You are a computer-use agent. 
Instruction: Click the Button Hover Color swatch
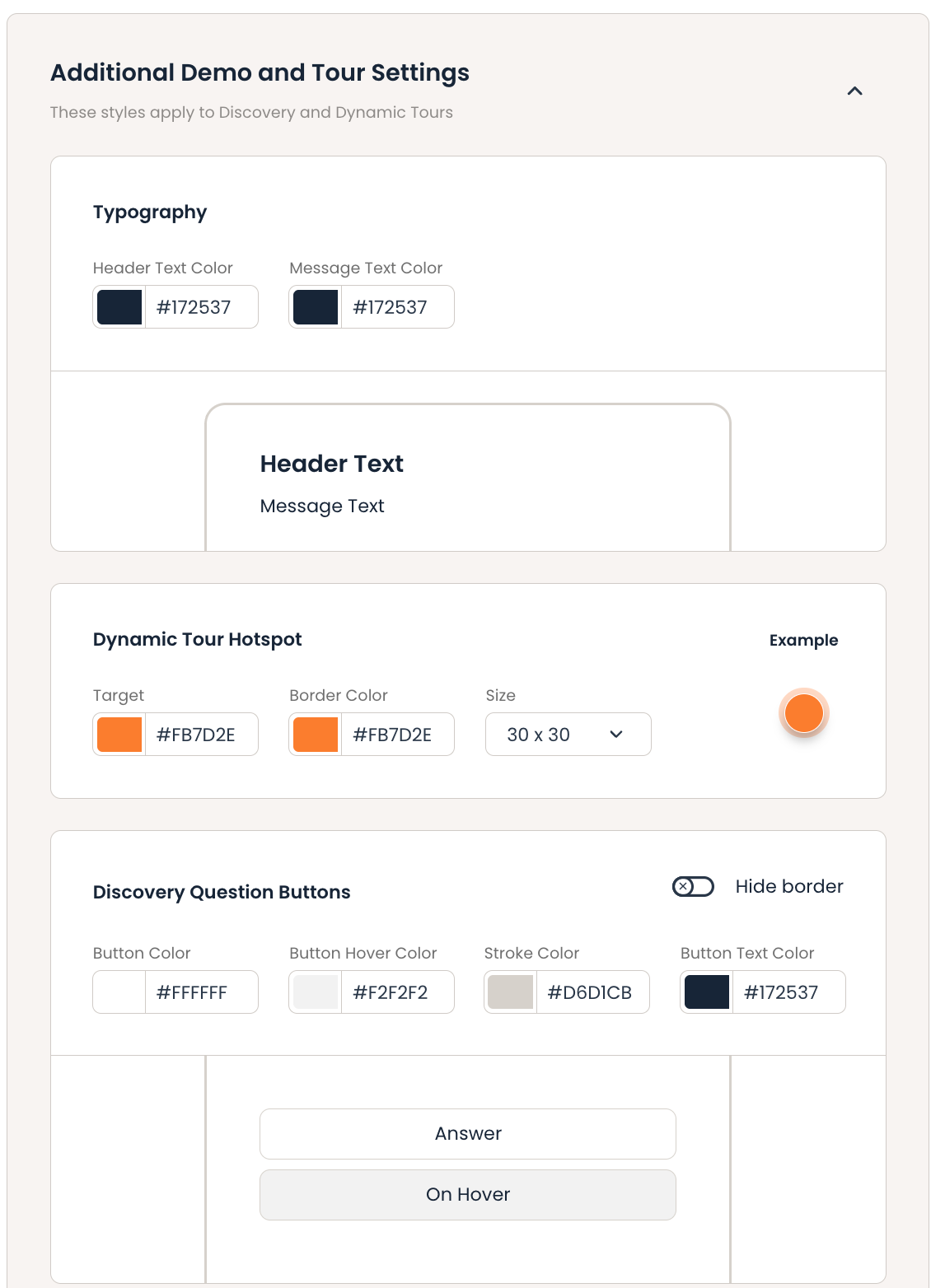(x=316, y=992)
